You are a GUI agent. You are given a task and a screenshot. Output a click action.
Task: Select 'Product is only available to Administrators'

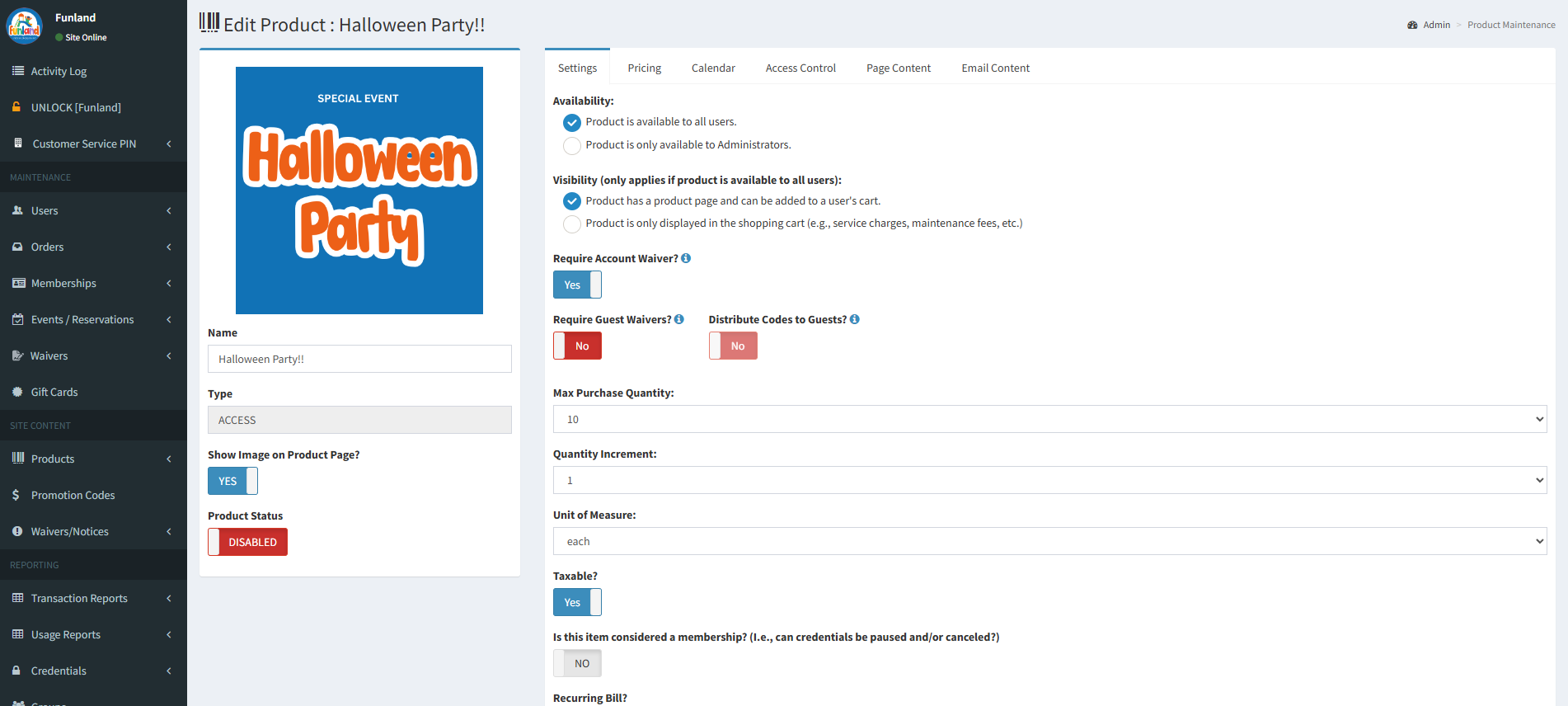[x=572, y=146]
